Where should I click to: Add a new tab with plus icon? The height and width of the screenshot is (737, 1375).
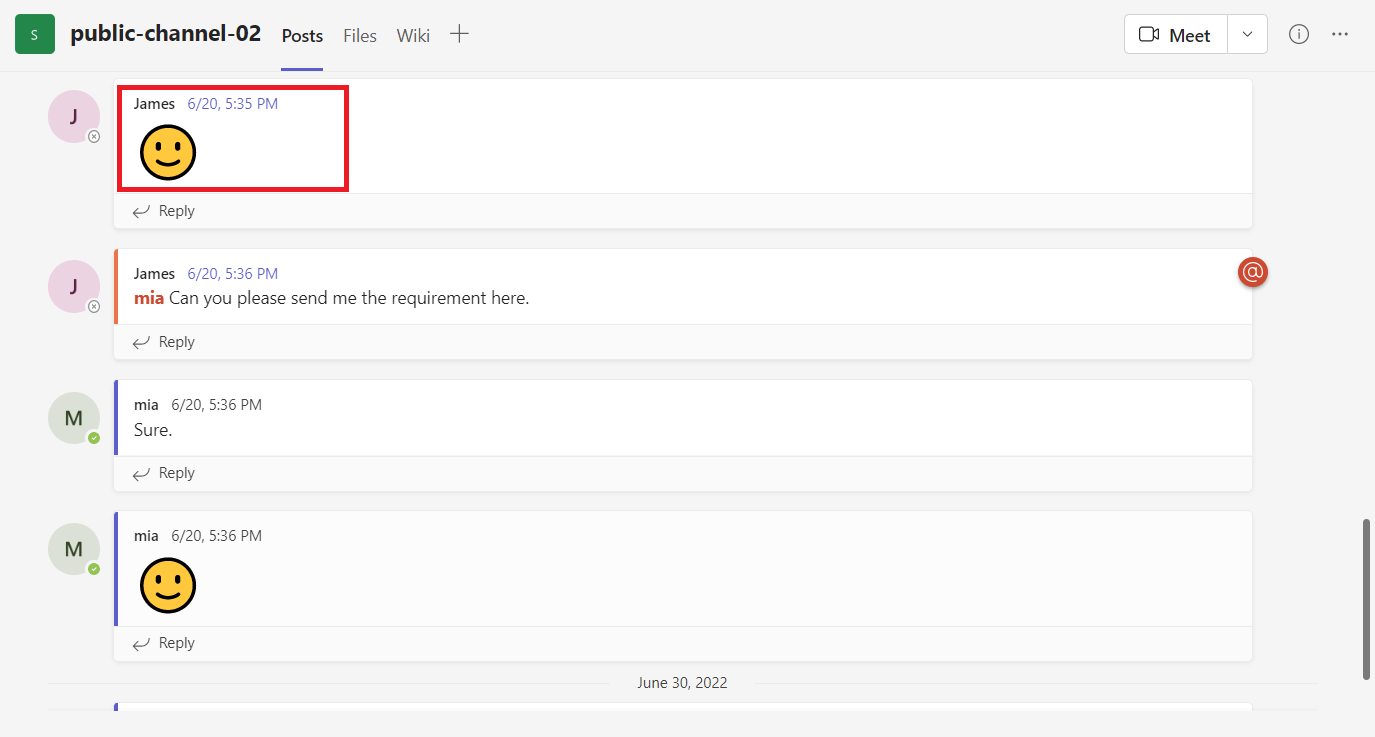(x=459, y=34)
